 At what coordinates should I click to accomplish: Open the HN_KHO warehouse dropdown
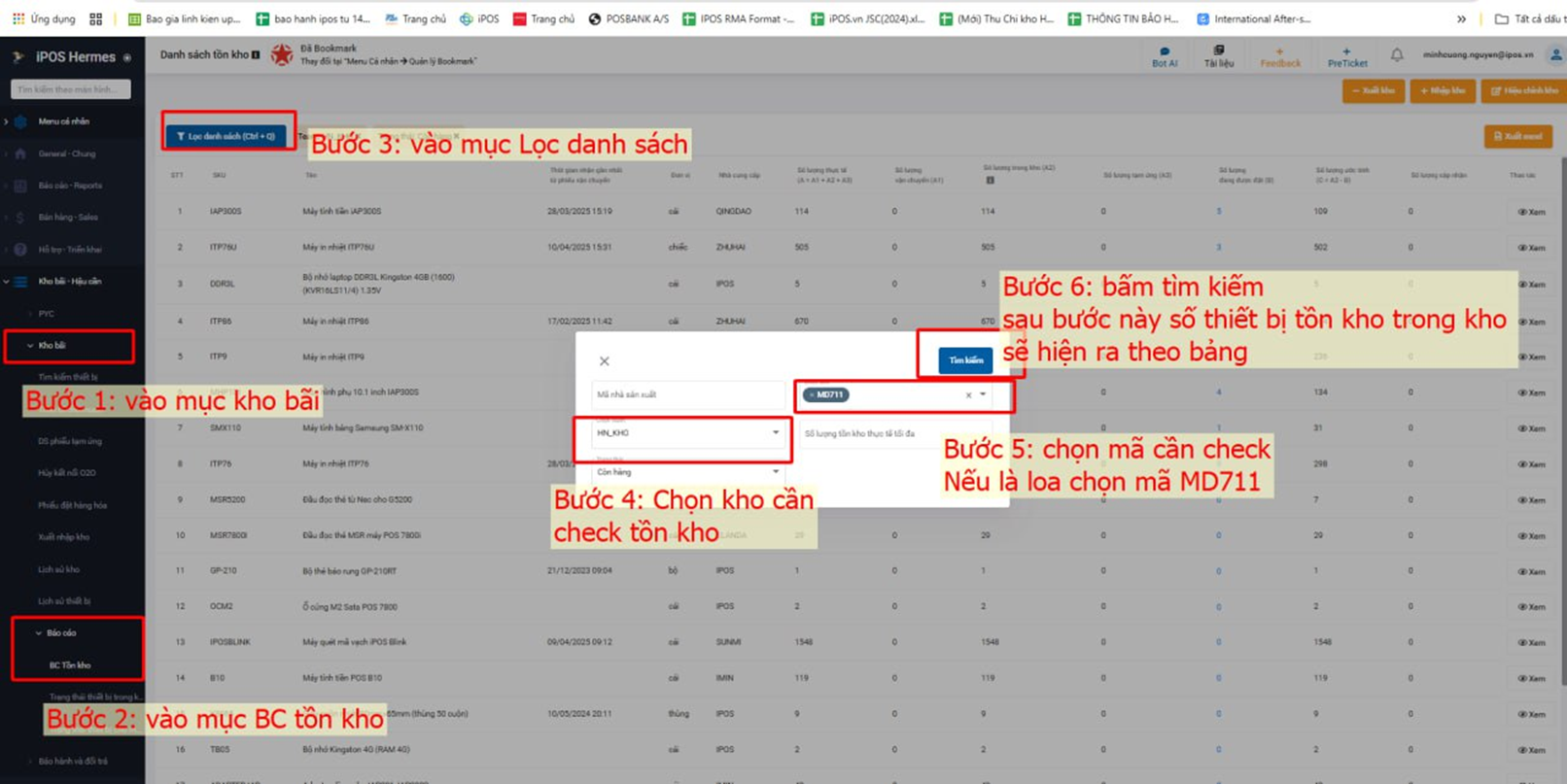pyautogui.click(x=687, y=433)
